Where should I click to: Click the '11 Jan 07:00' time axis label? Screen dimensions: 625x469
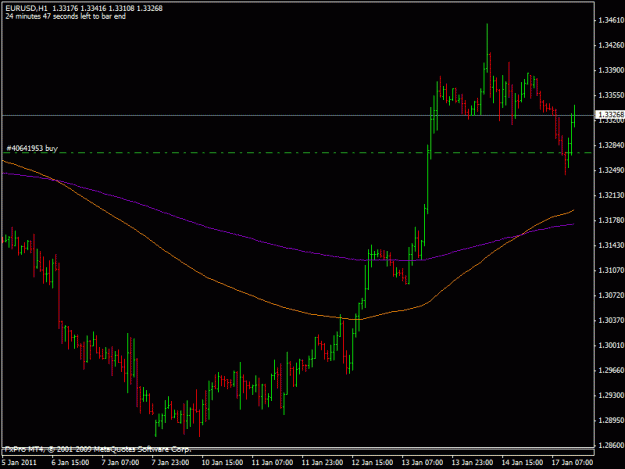pyautogui.click(x=272, y=463)
